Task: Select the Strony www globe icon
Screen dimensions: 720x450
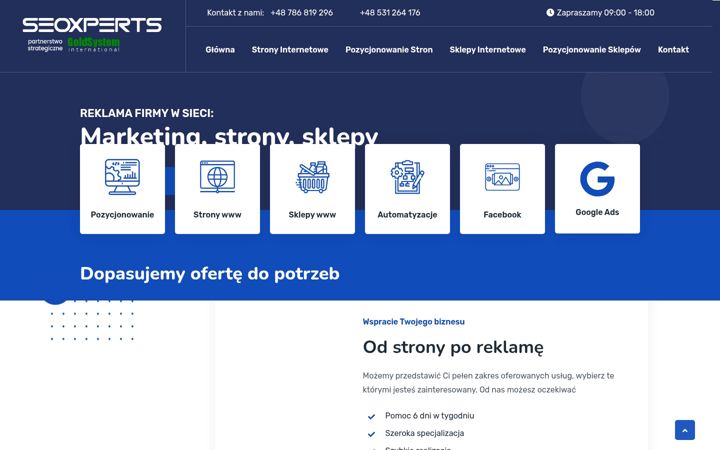Action: (x=217, y=177)
